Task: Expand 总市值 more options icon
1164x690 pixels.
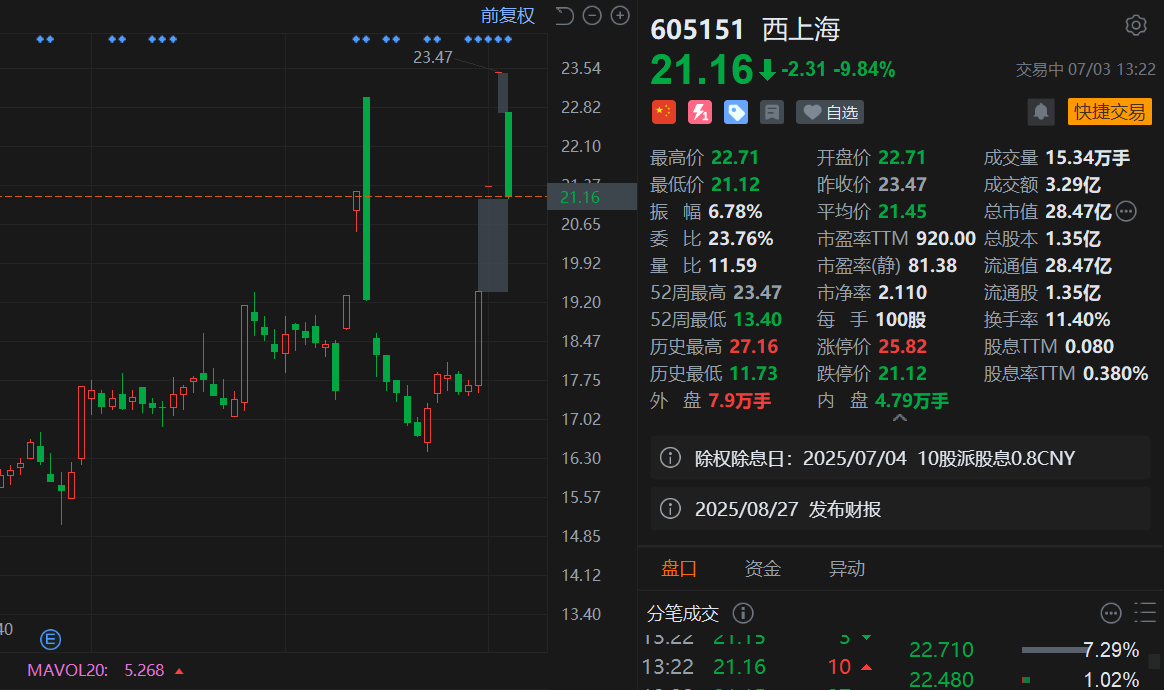Action: (x=1126, y=212)
